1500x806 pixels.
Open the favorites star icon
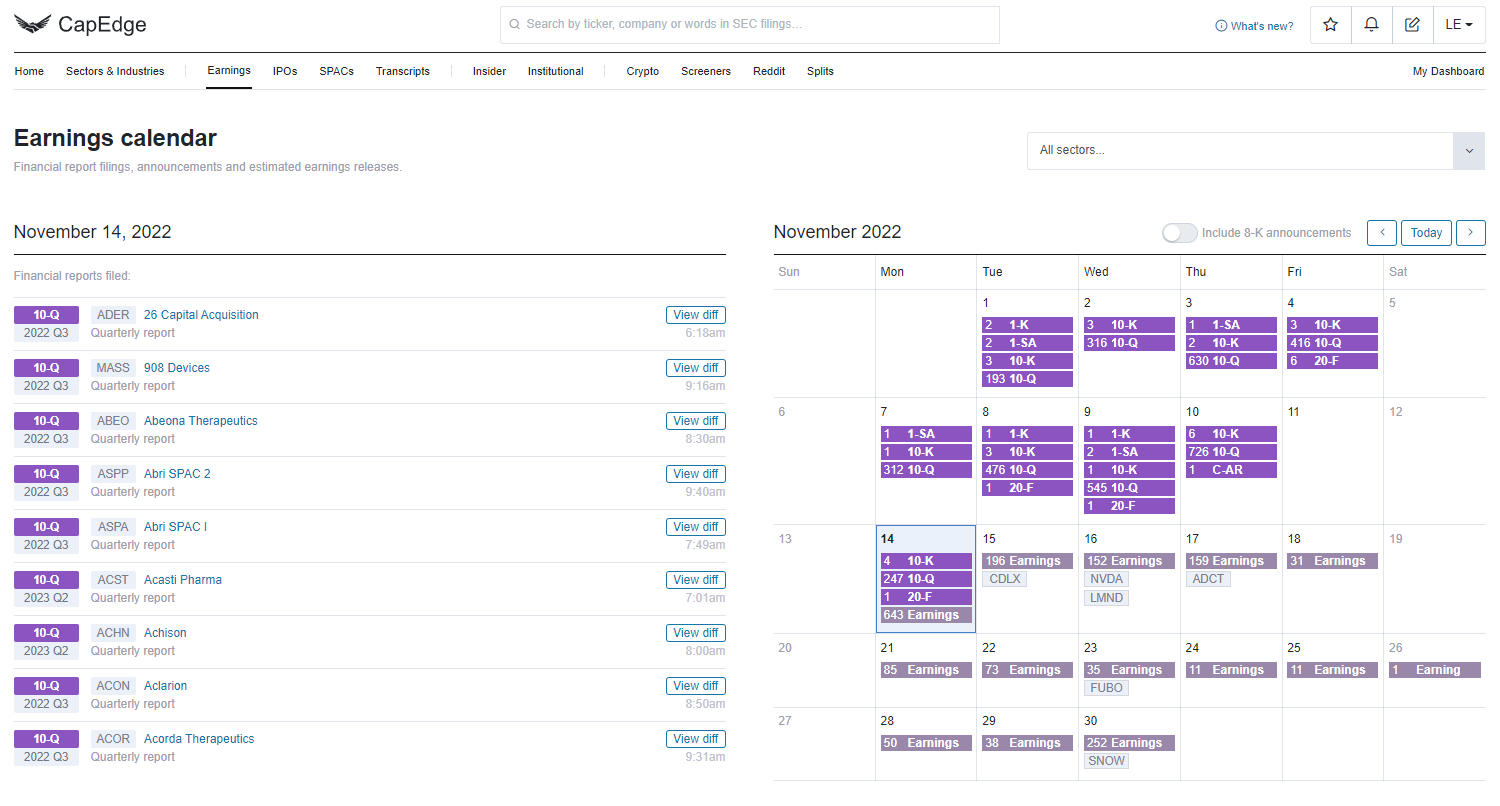pyautogui.click(x=1330, y=25)
